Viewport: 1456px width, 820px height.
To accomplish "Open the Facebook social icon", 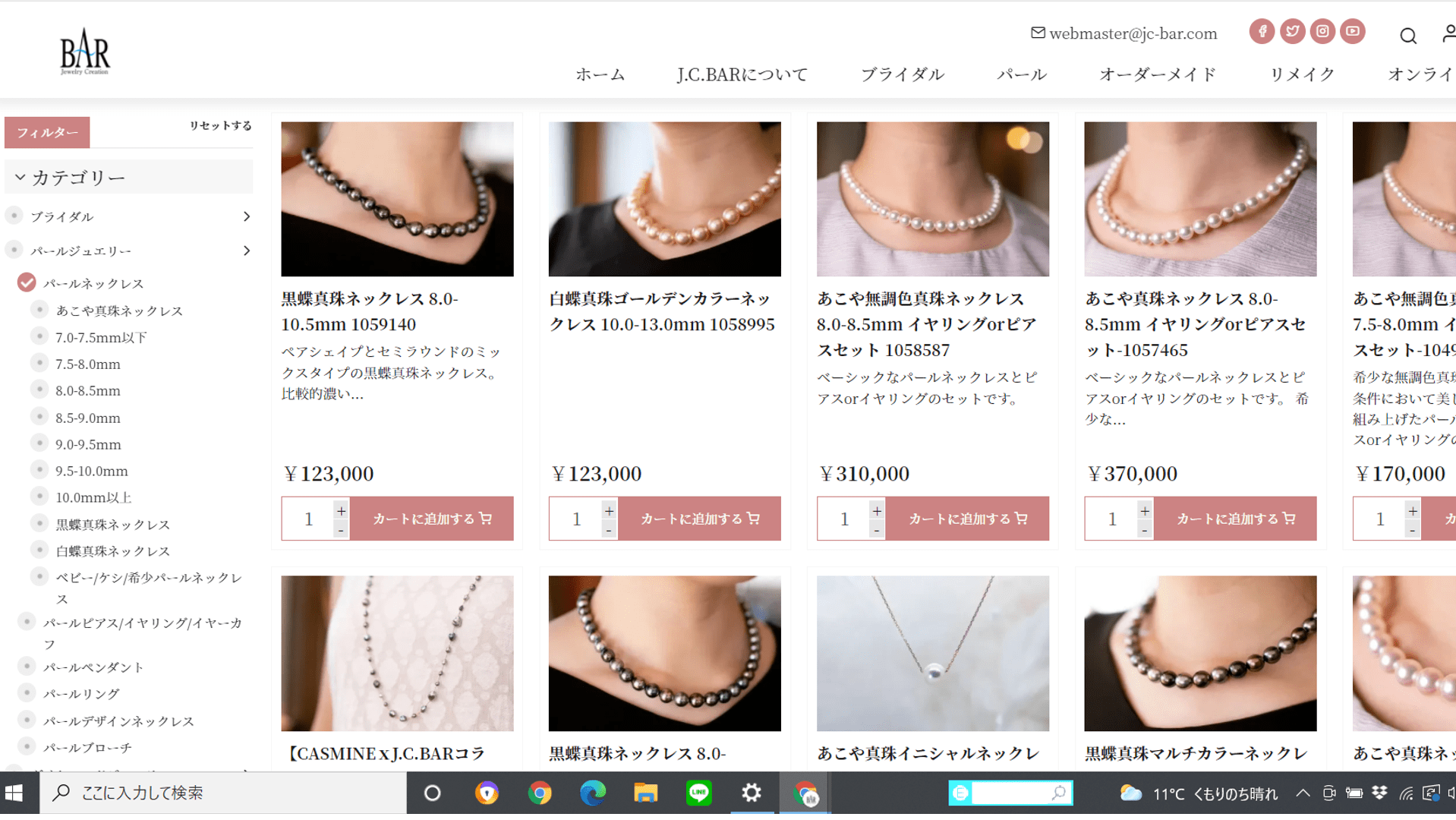I will (x=1262, y=31).
